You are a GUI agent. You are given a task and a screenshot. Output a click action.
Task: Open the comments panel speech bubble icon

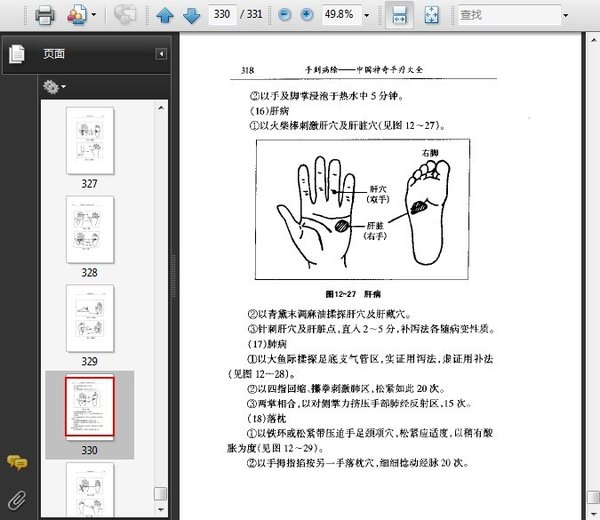click(17, 462)
